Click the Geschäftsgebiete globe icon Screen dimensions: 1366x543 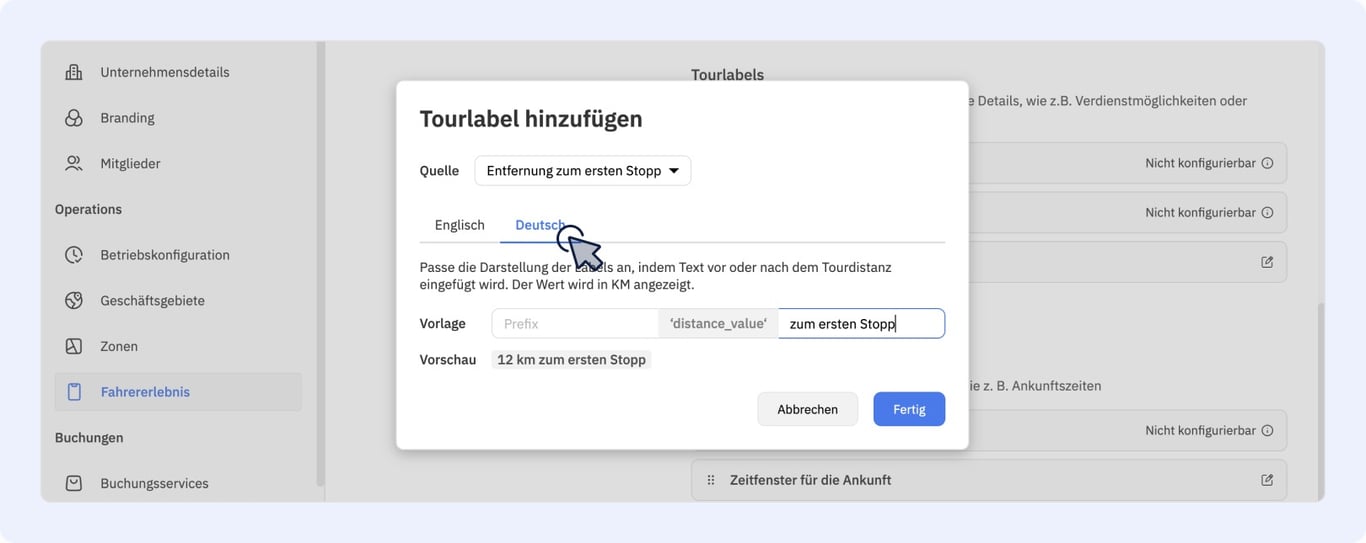74,300
